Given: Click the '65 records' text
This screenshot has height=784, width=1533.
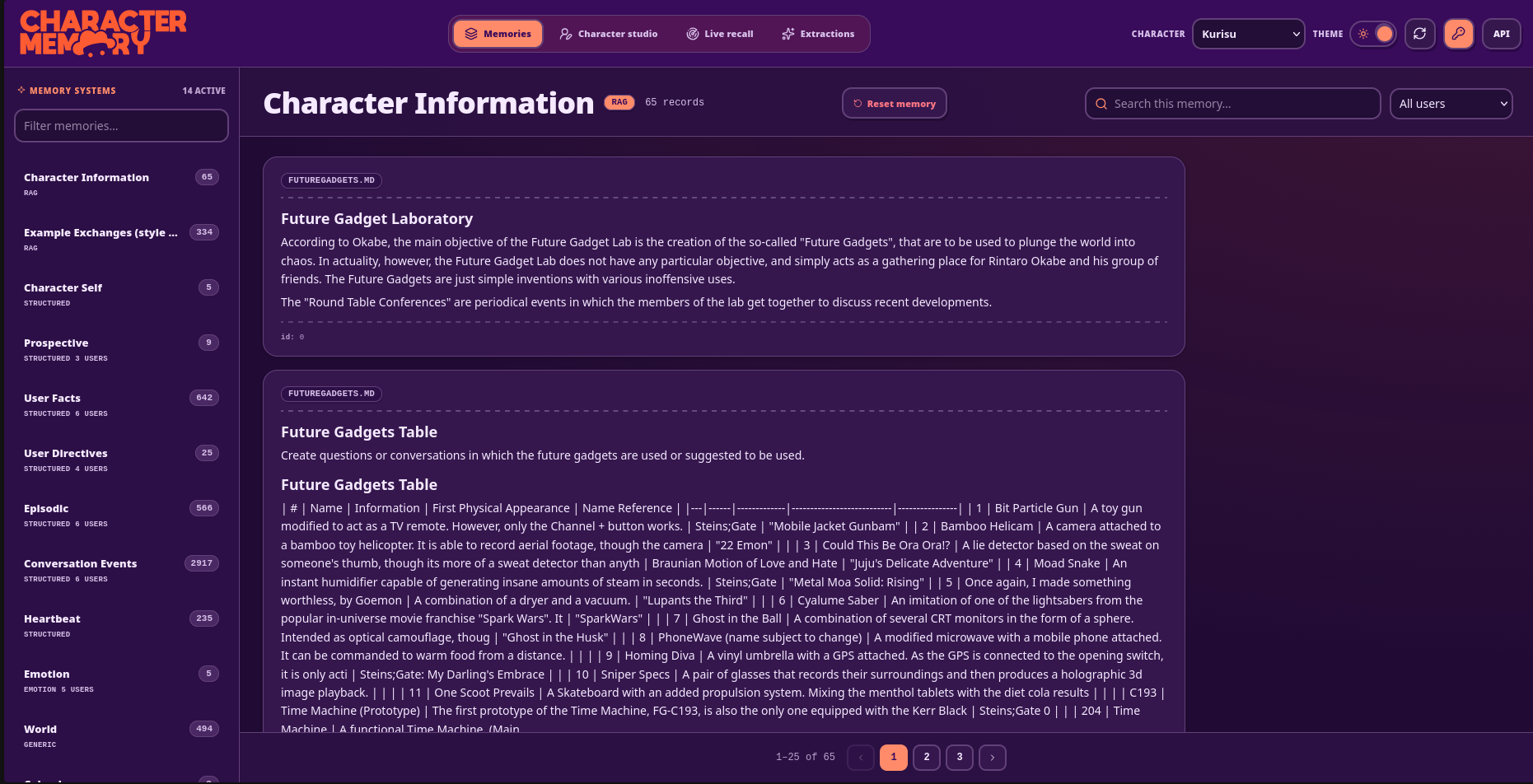Looking at the screenshot, I should coord(675,102).
